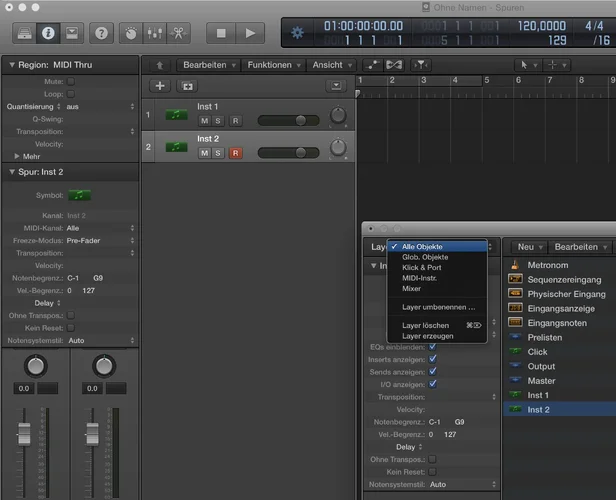Open the Smart Controls knob button

(130, 33)
